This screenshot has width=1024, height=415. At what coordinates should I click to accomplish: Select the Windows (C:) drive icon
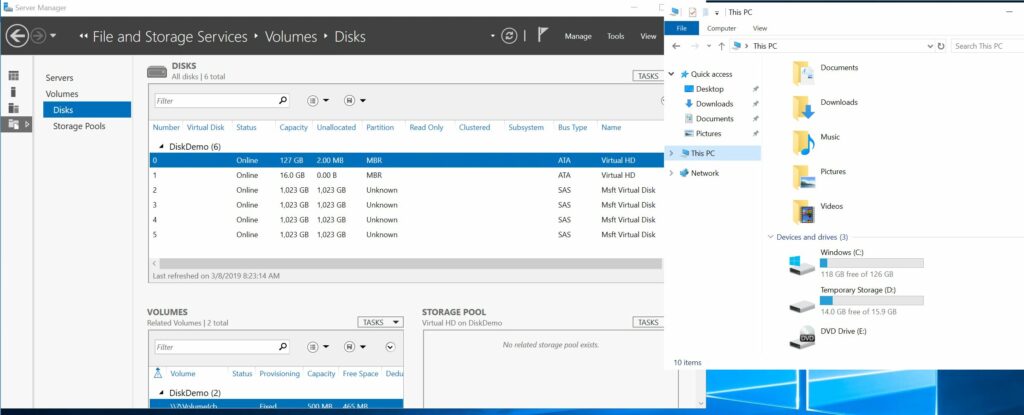click(801, 265)
